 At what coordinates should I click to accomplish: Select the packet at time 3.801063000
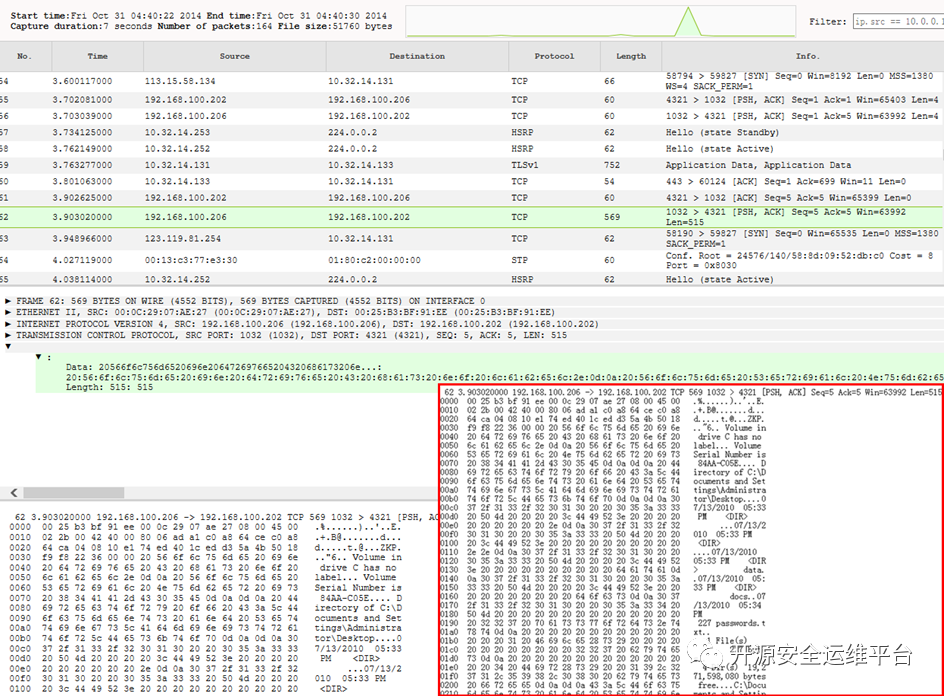82,181
